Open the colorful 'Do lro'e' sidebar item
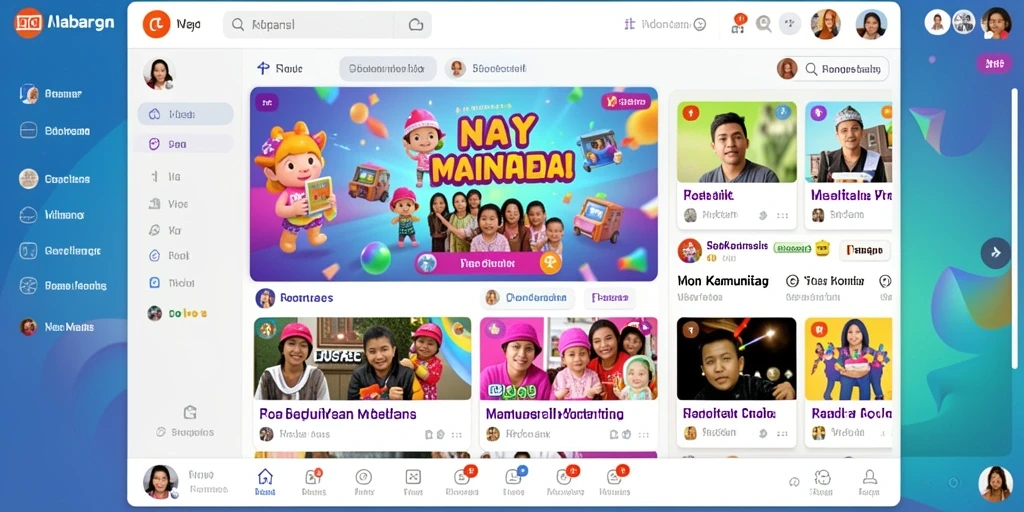The height and width of the screenshot is (512, 1024). pyautogui.click(x=178, y=313)
